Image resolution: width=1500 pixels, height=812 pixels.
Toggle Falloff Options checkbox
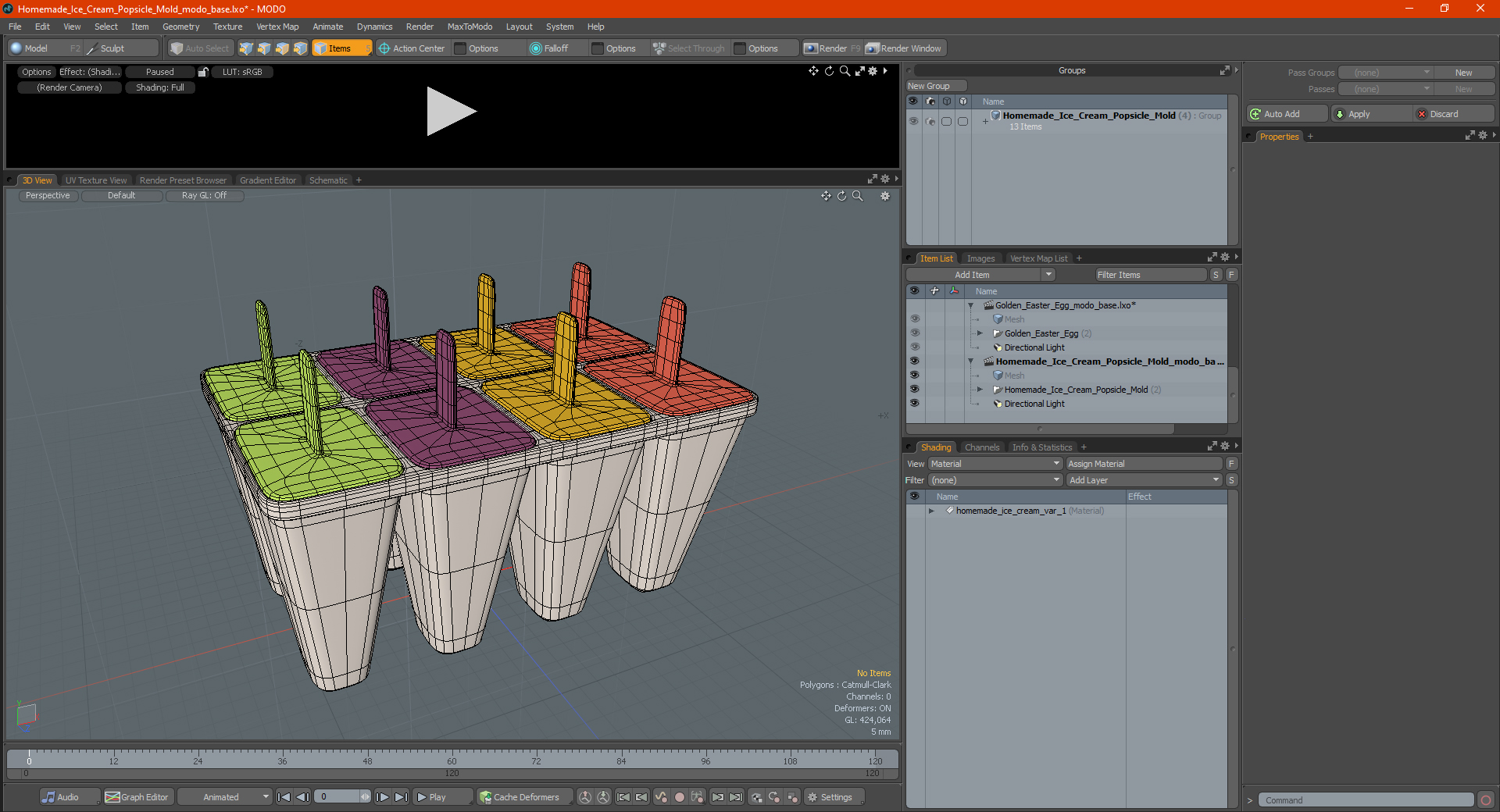click(598, 48)
